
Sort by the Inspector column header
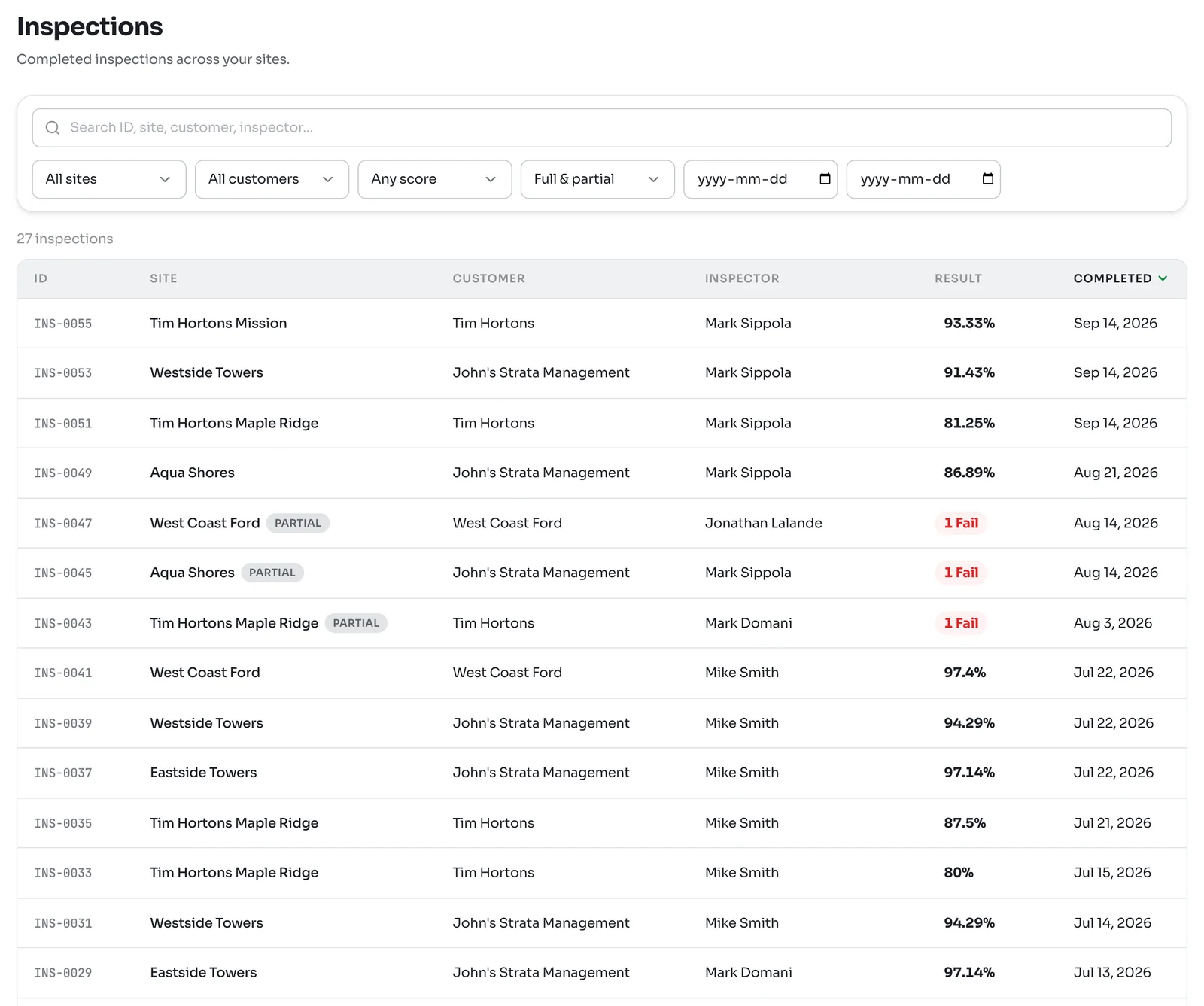[742, 278]
